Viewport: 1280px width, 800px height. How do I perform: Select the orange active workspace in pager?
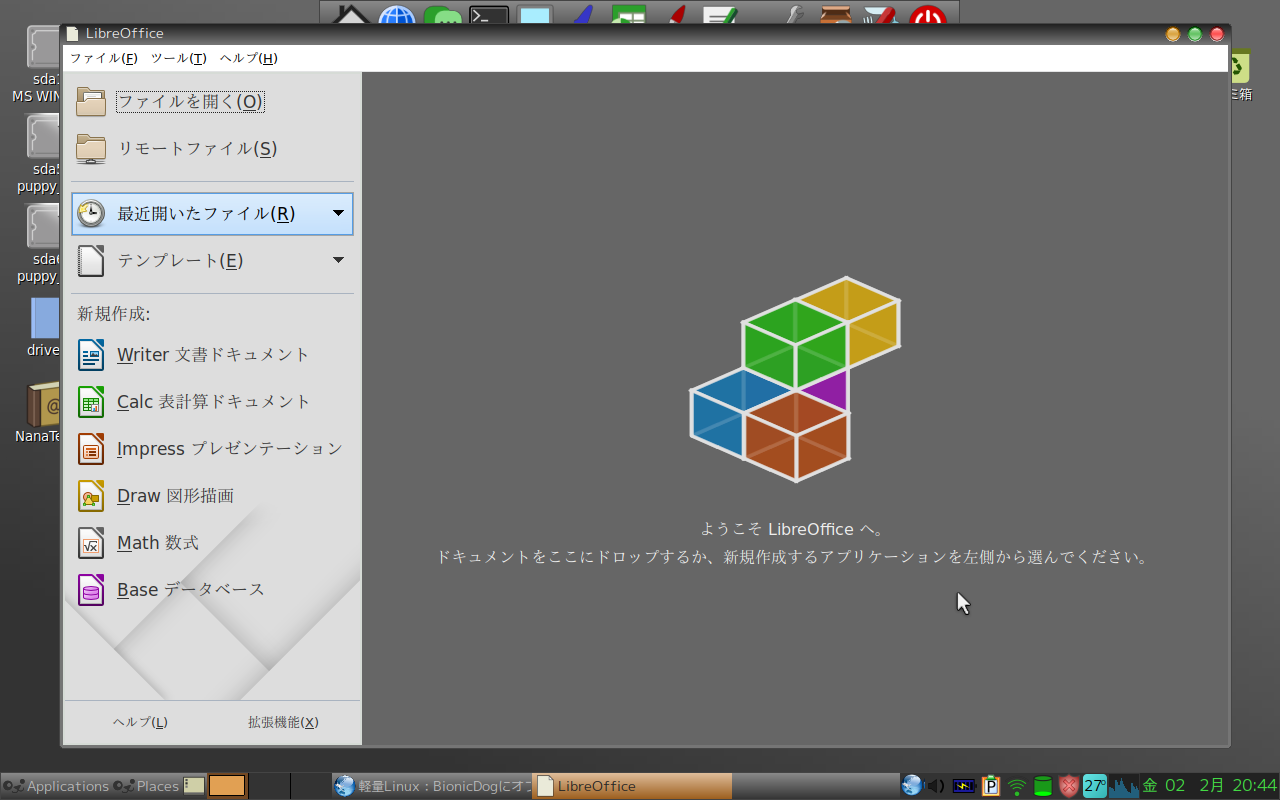pos(227,786)
